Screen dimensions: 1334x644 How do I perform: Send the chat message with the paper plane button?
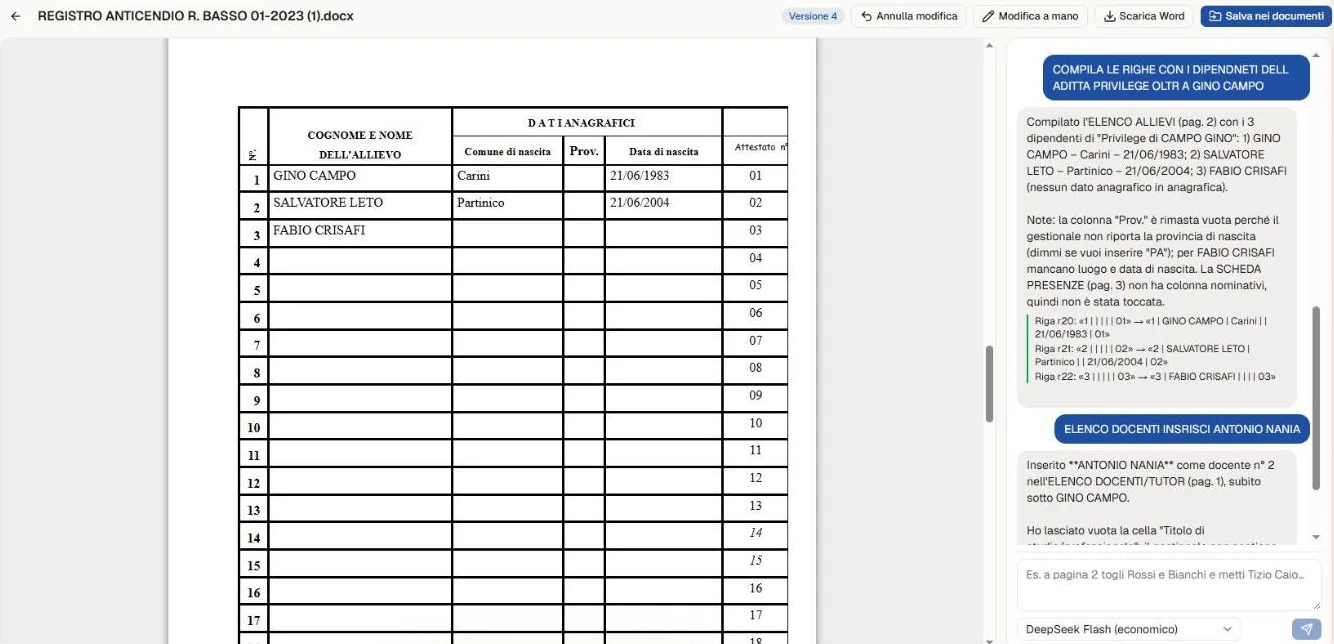click(1306, 629)
